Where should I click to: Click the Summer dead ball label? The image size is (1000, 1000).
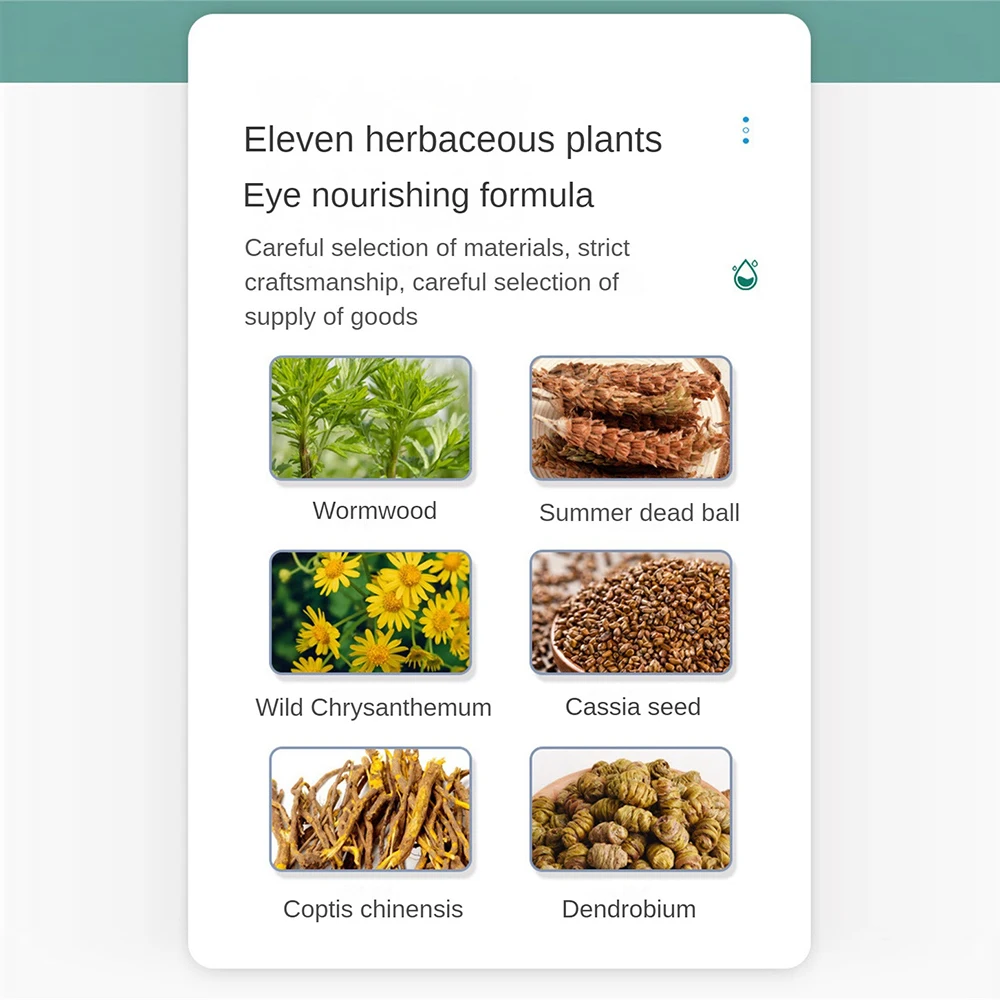pos(639,513)
